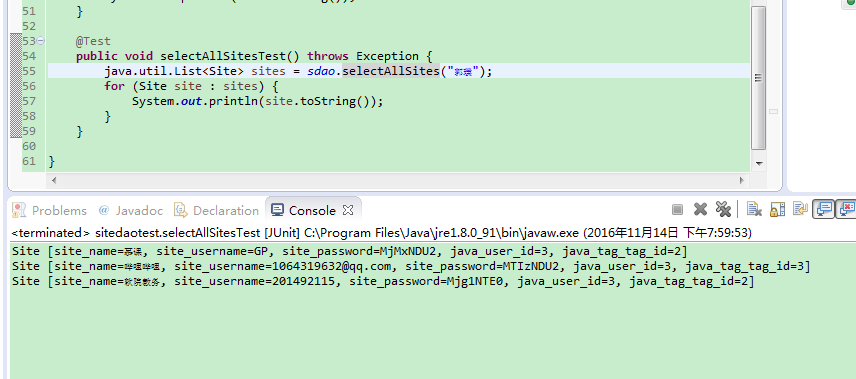Toggle Show Console When Standard Error Changes

click(847, 209)
